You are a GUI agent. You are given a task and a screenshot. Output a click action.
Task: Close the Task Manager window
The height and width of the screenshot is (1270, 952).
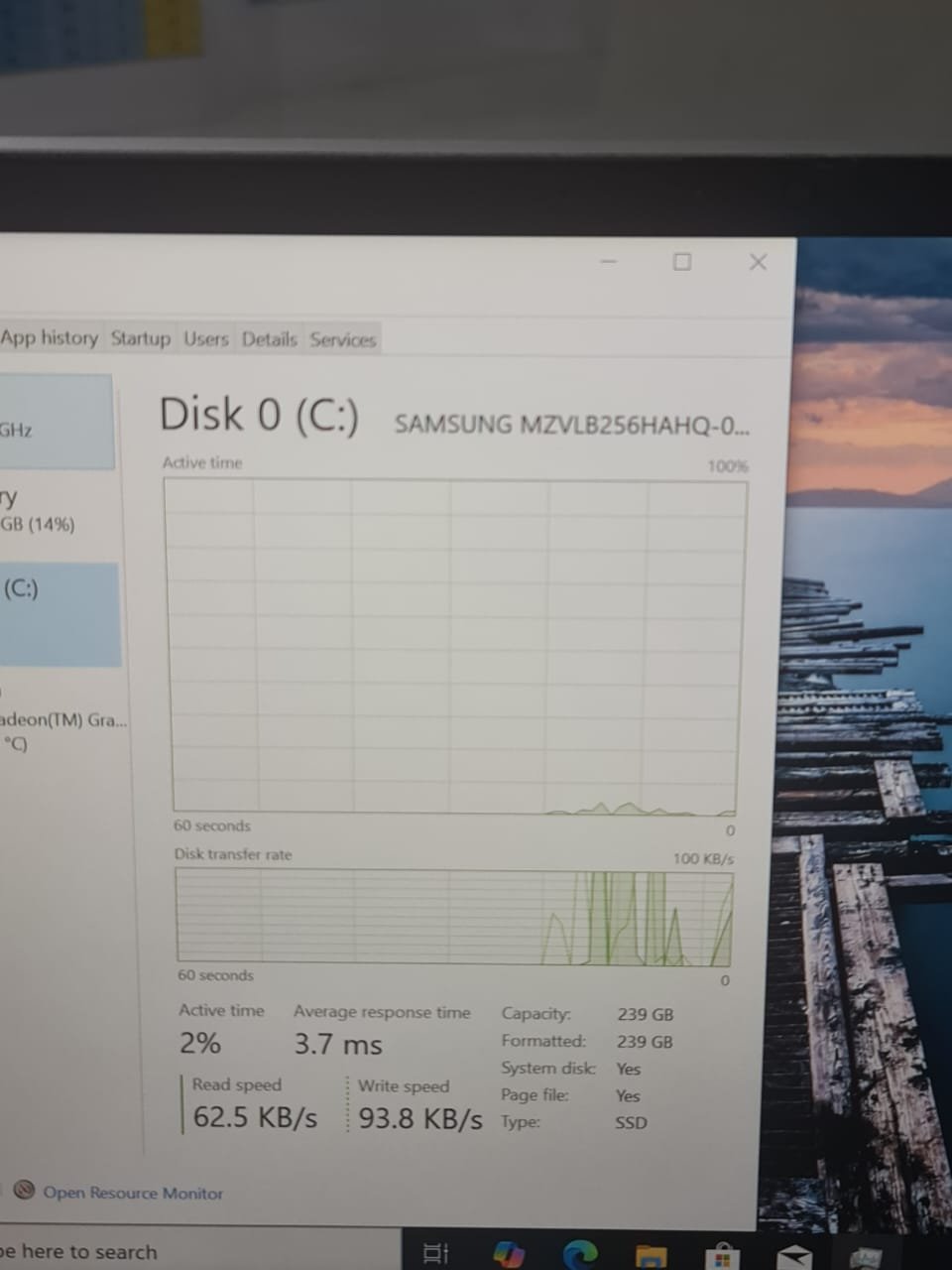click(759, 262)
